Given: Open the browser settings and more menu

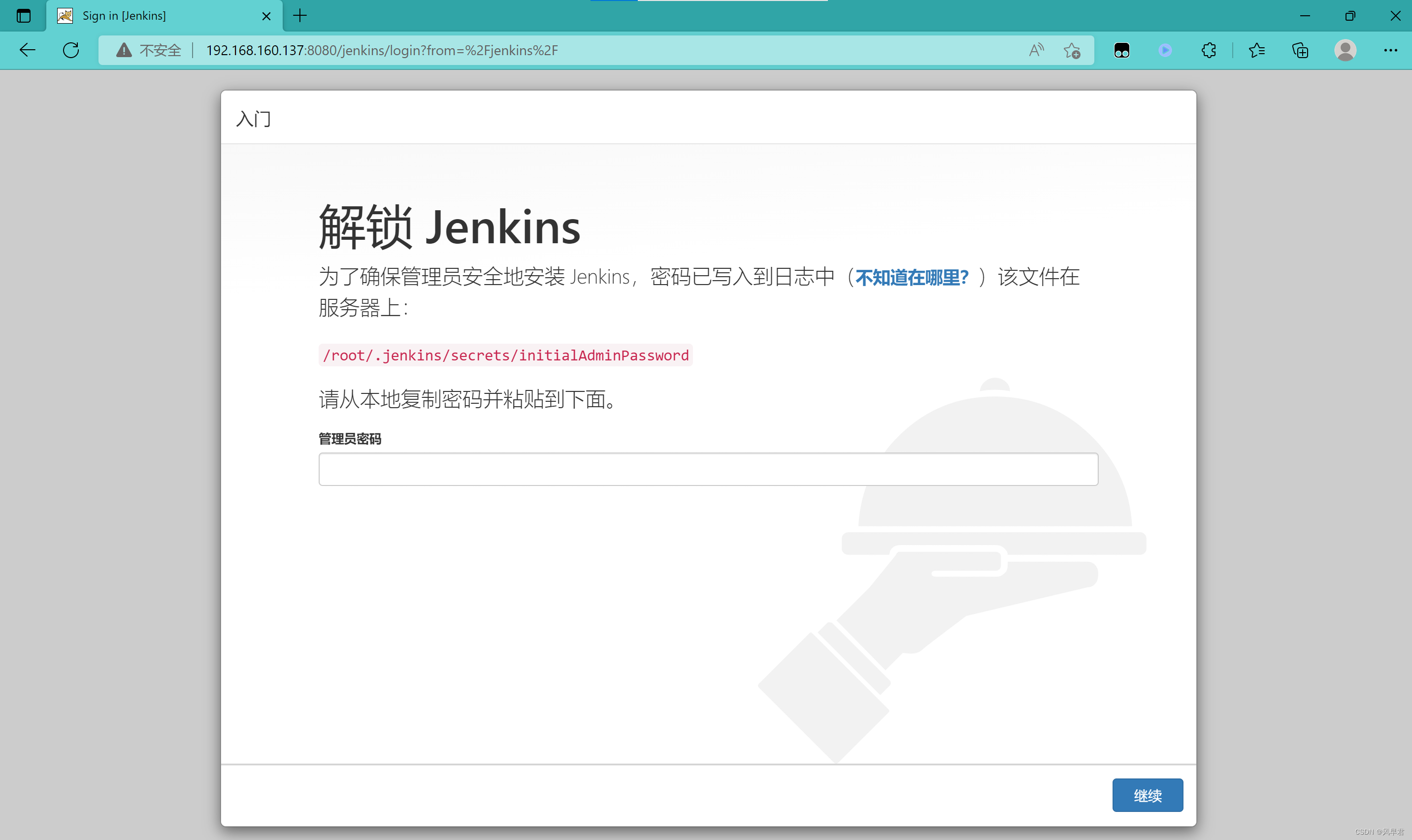Looking at the screenshot, I should [x=1390, y=50].
